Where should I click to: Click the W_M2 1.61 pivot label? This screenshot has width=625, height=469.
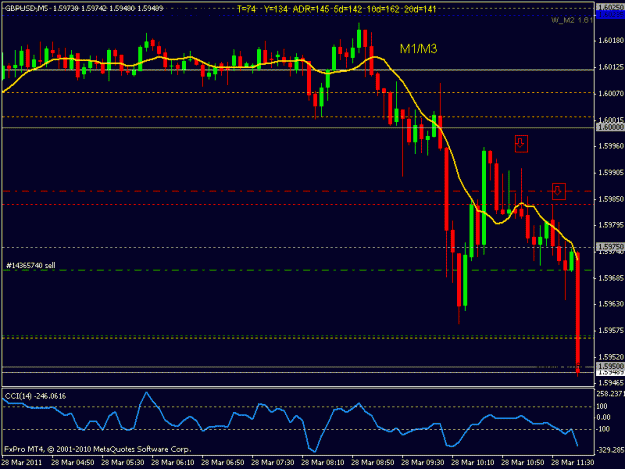[x=572, y=20]
